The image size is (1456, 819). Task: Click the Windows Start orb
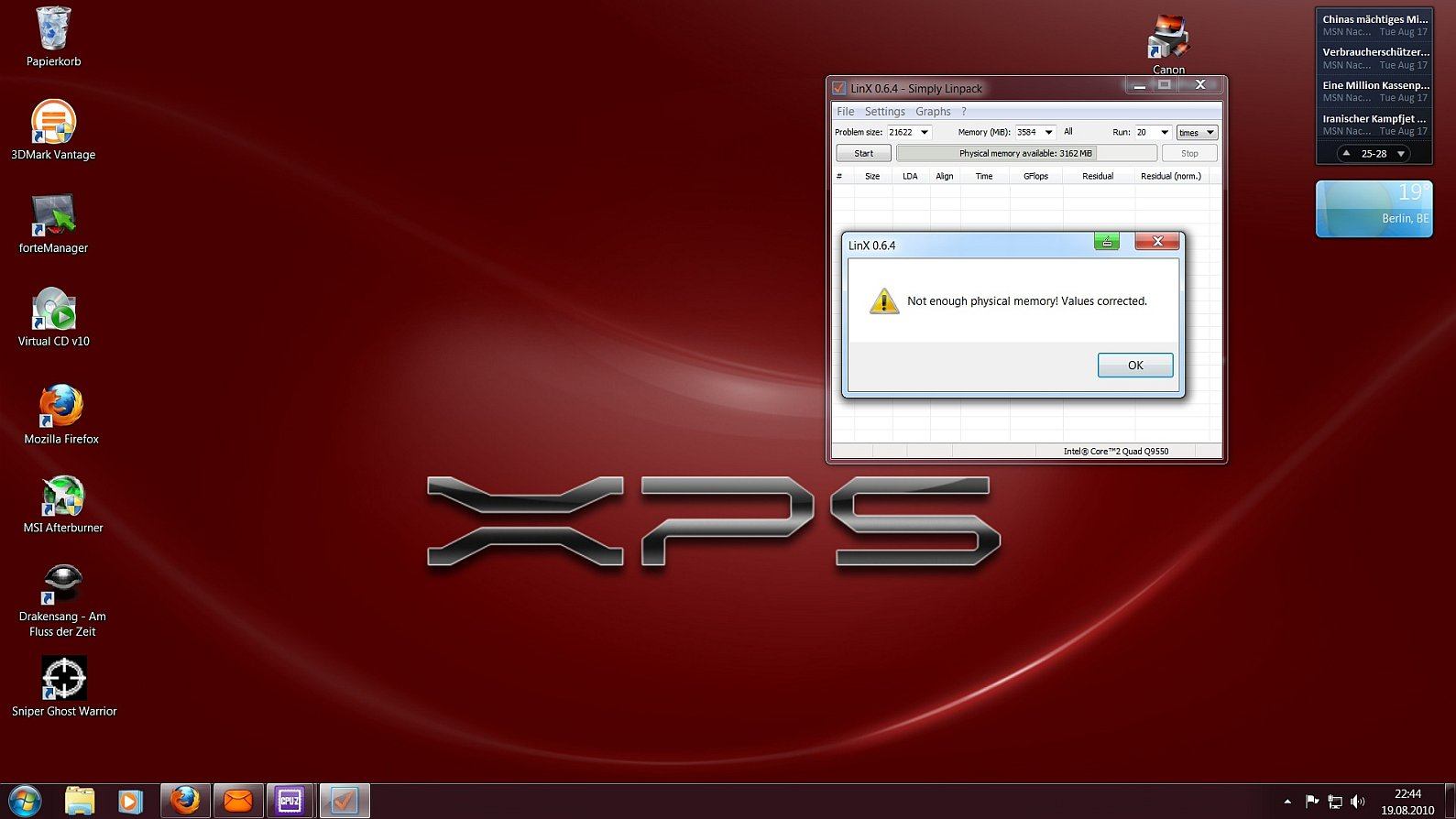tap(25, 801)
